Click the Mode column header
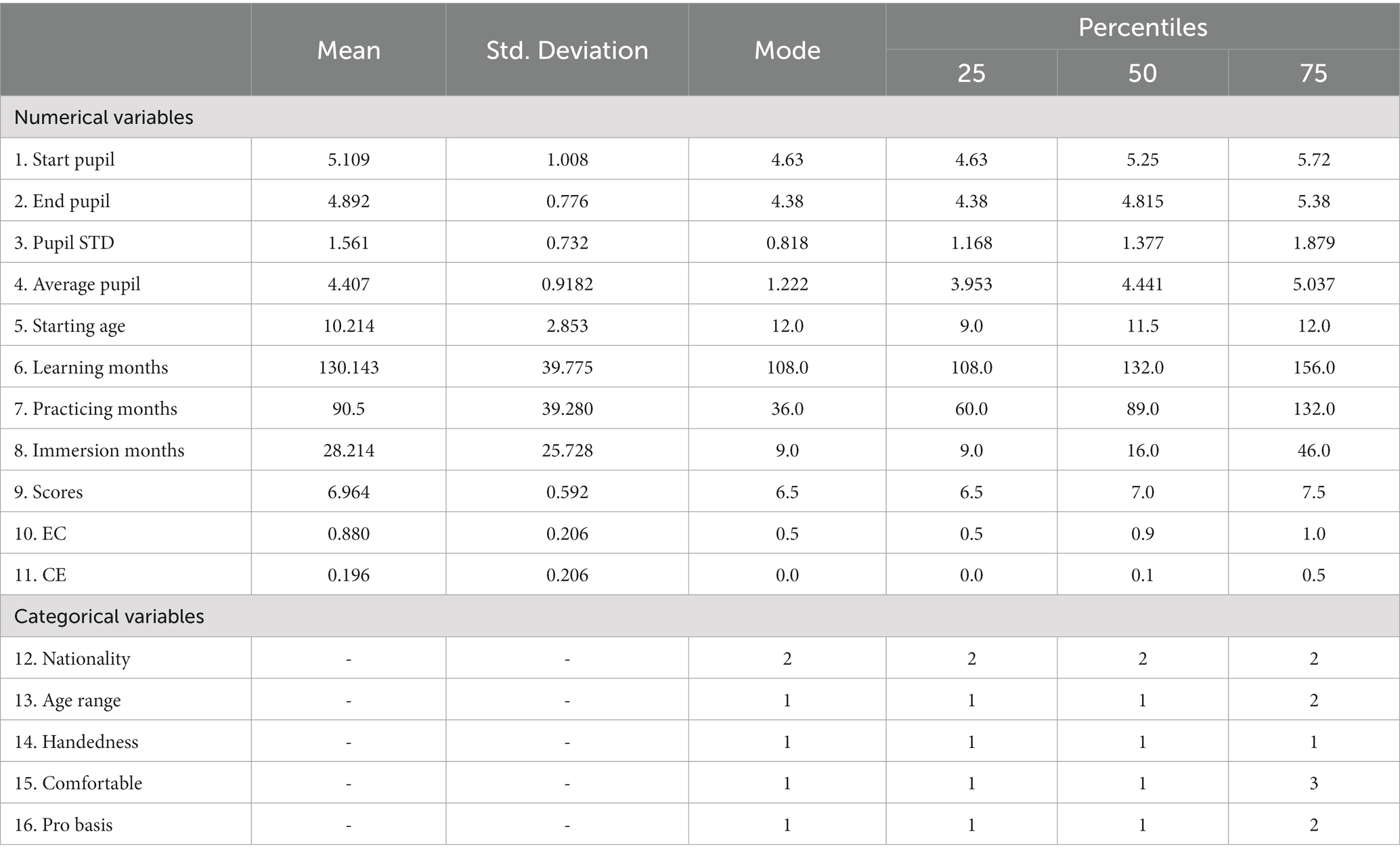Screen dimensions: 1400x857 (x=787, y=50)
